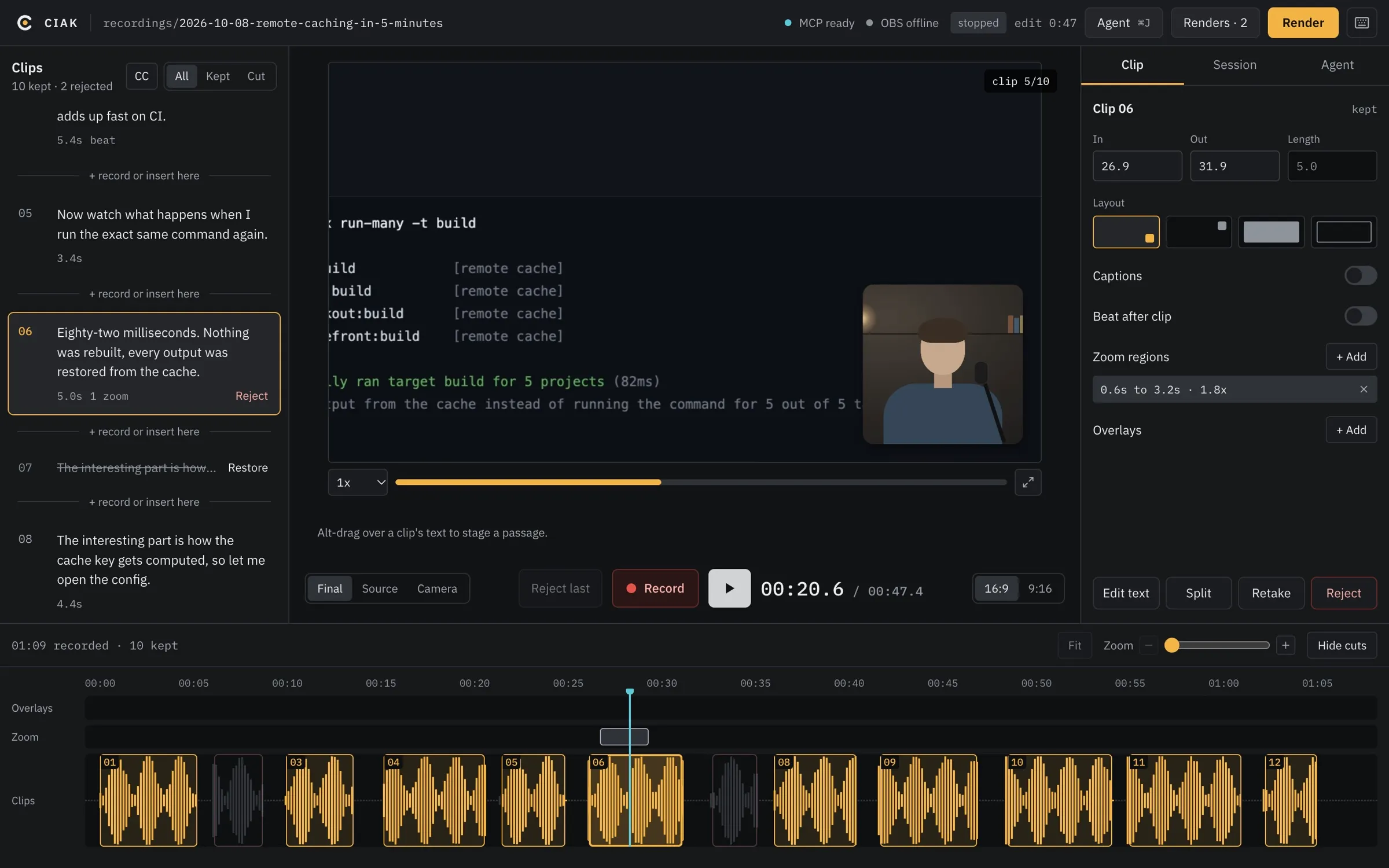Decrease timeline zoom with the minus button
The height and width of the screenshot is (868, 1389).
(x=1149, y=645)
